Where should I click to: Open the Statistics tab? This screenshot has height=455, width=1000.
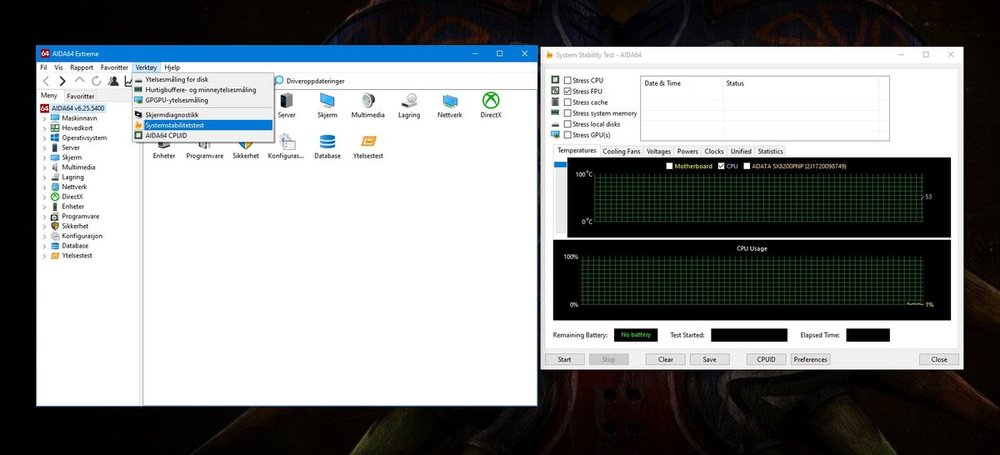pos(770,151)
